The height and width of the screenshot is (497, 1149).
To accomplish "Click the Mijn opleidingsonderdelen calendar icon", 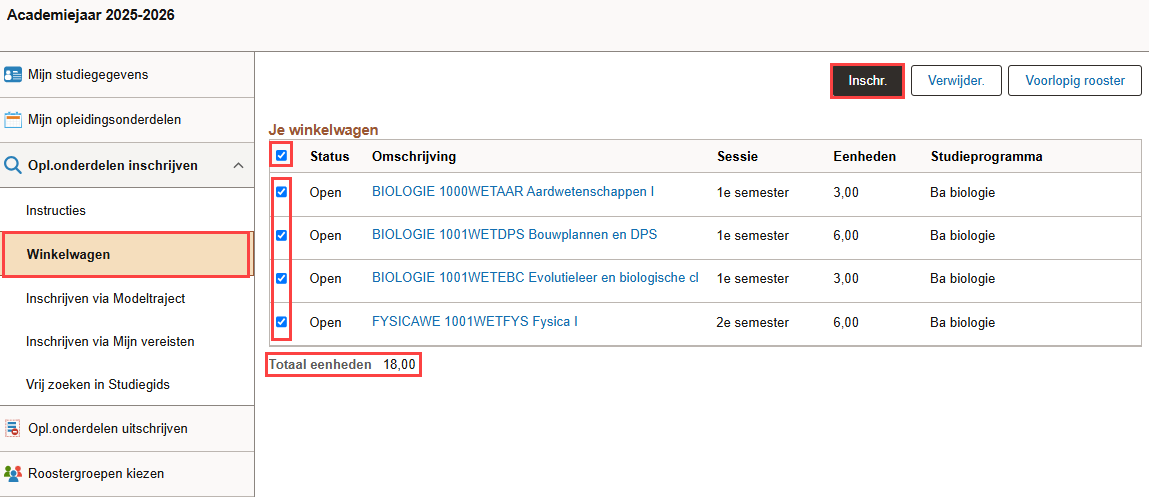I will 12,119.
